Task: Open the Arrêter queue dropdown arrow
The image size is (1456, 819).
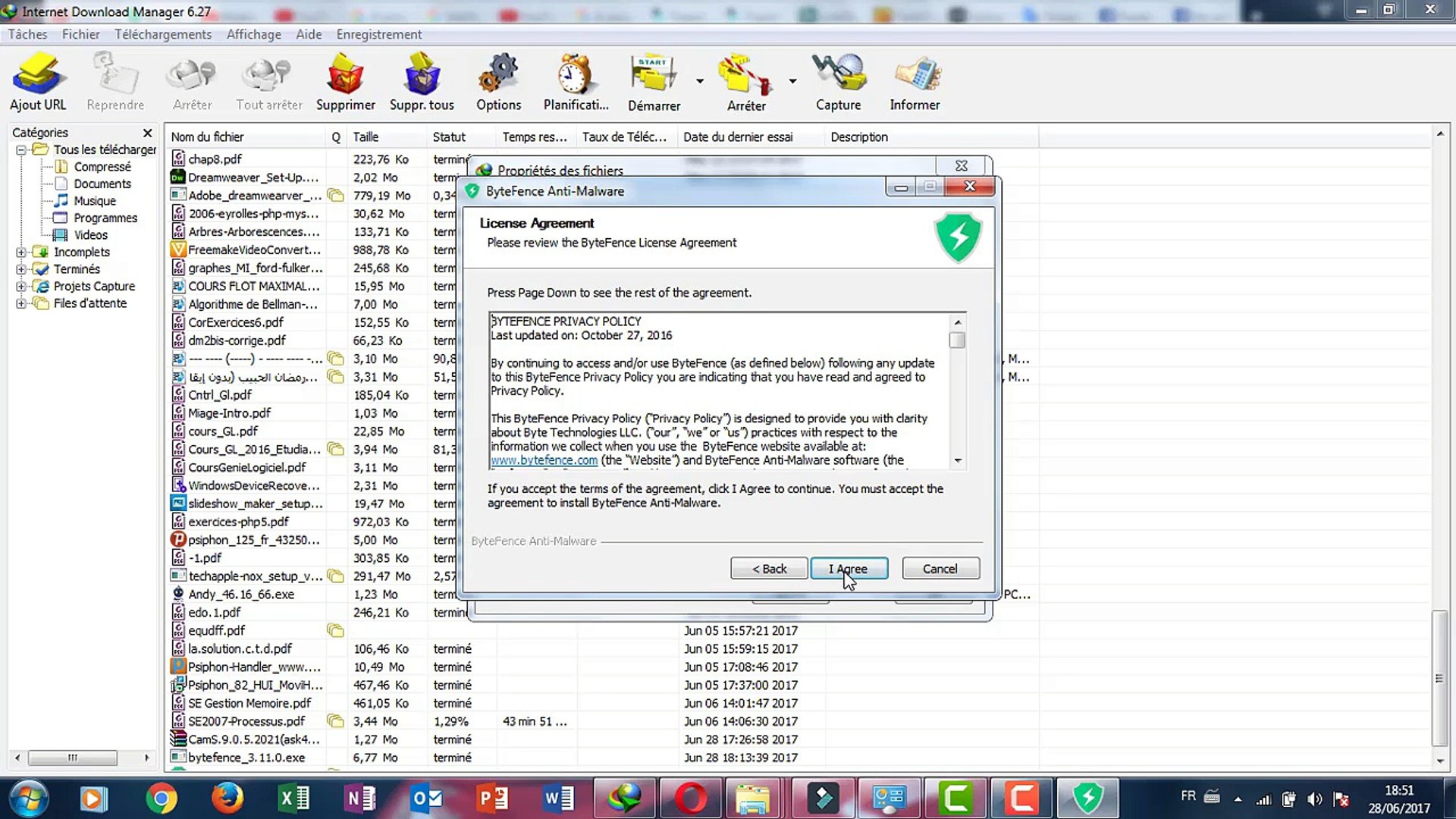Action: (792, 80)
